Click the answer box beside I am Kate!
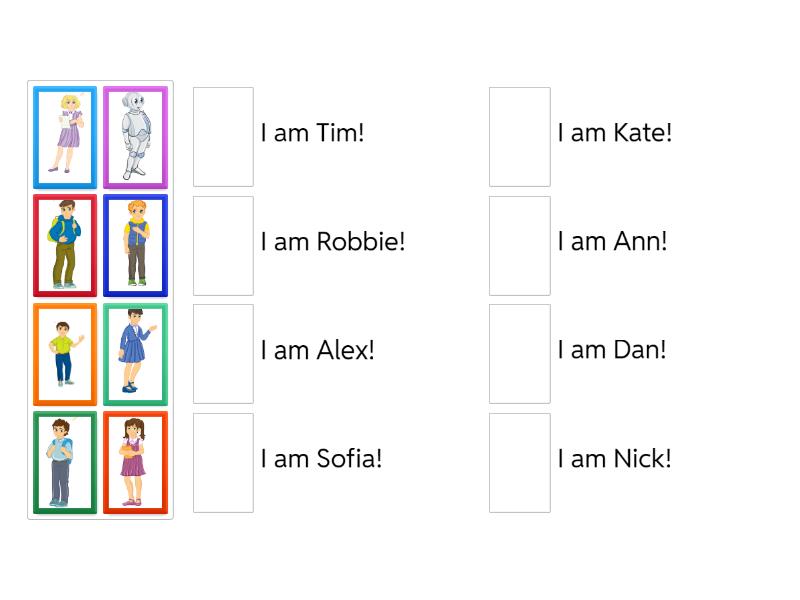 519,136
